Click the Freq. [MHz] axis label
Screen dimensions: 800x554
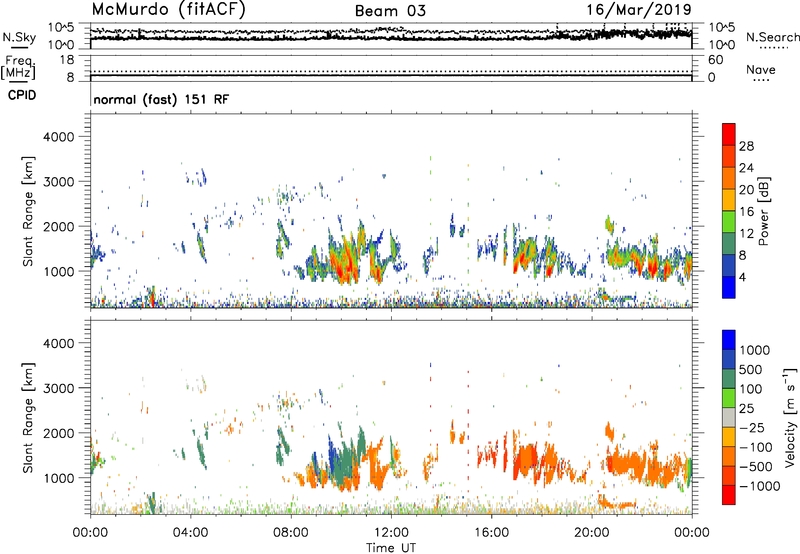18,67
